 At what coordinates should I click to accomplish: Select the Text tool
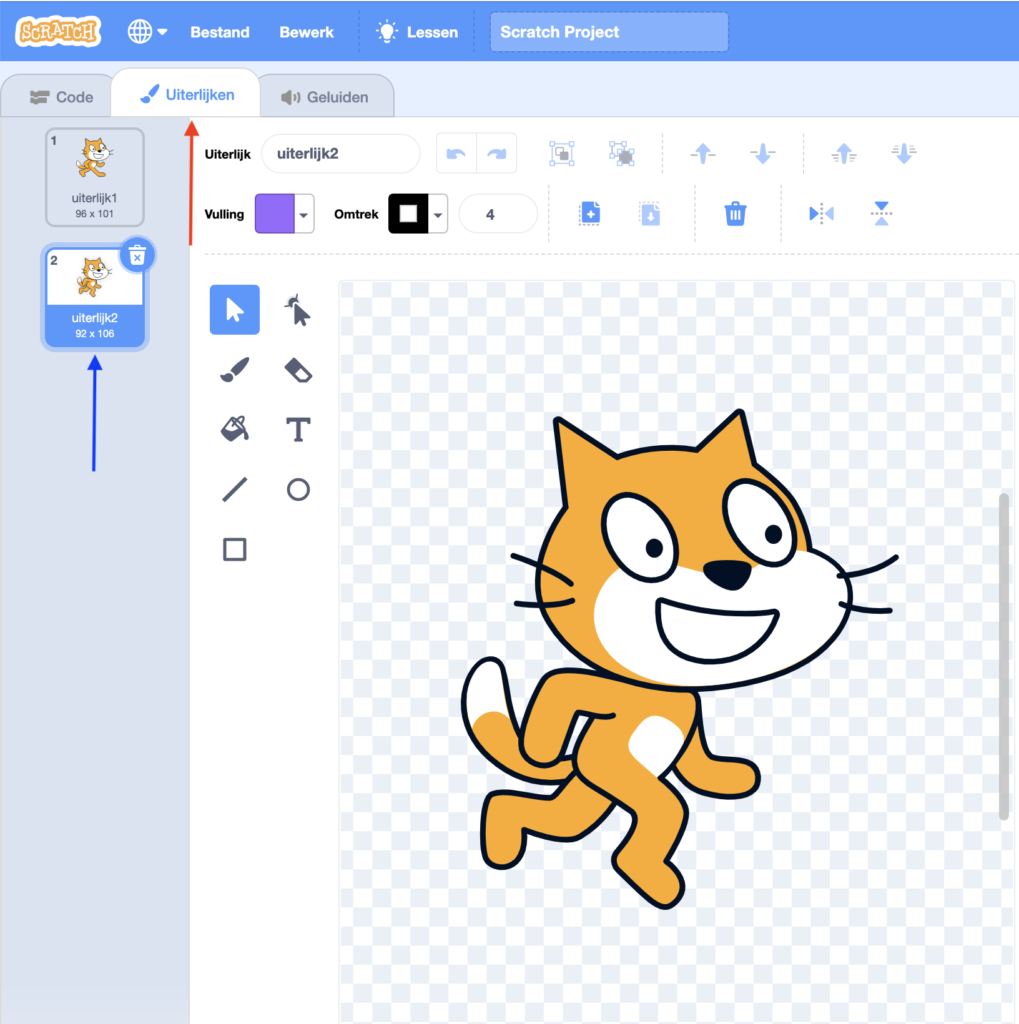click(x=298, y=430)
